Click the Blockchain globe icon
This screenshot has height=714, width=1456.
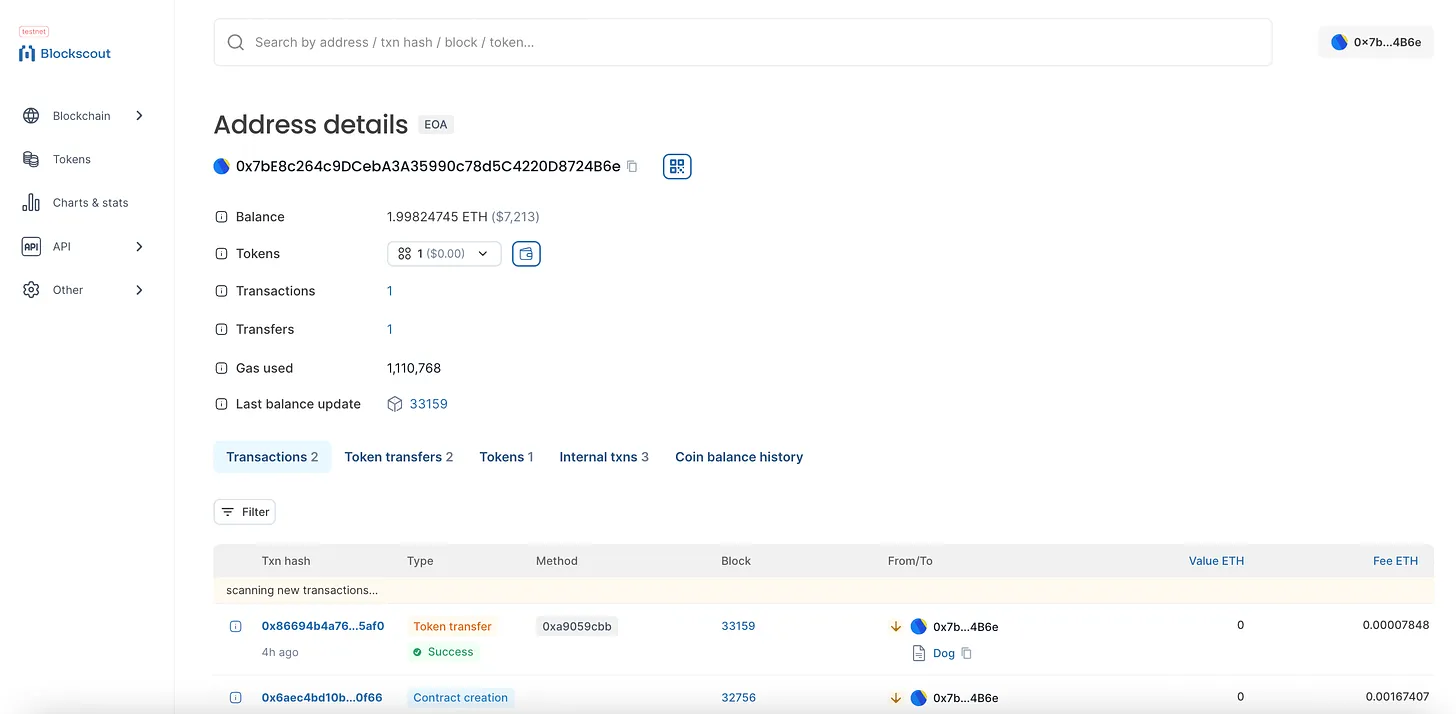31,116
